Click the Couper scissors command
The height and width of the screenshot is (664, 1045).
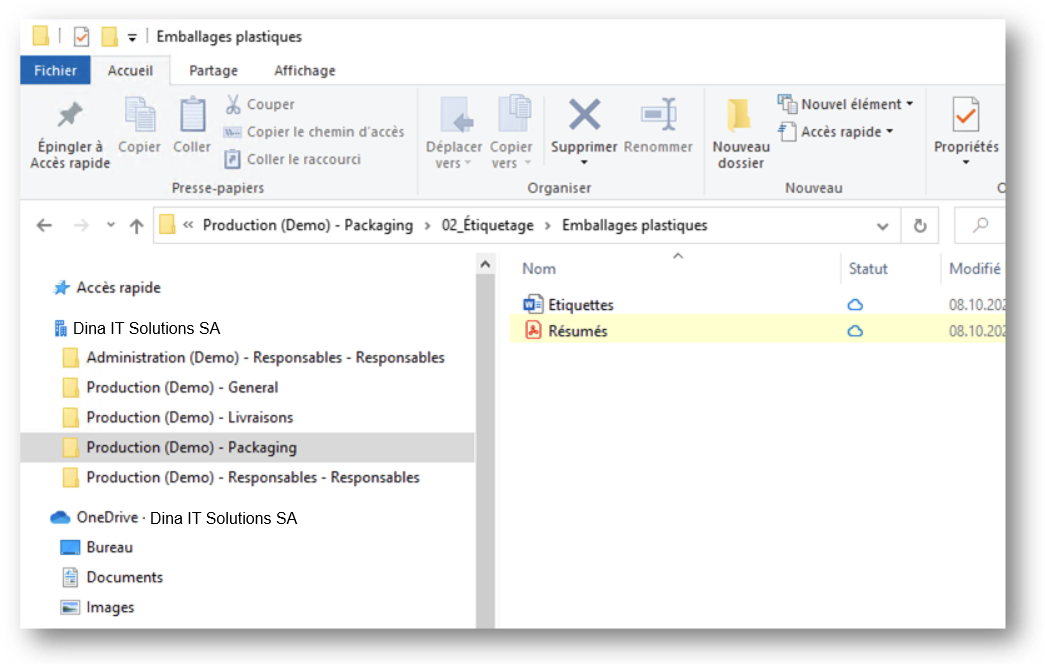coord(261,104)
